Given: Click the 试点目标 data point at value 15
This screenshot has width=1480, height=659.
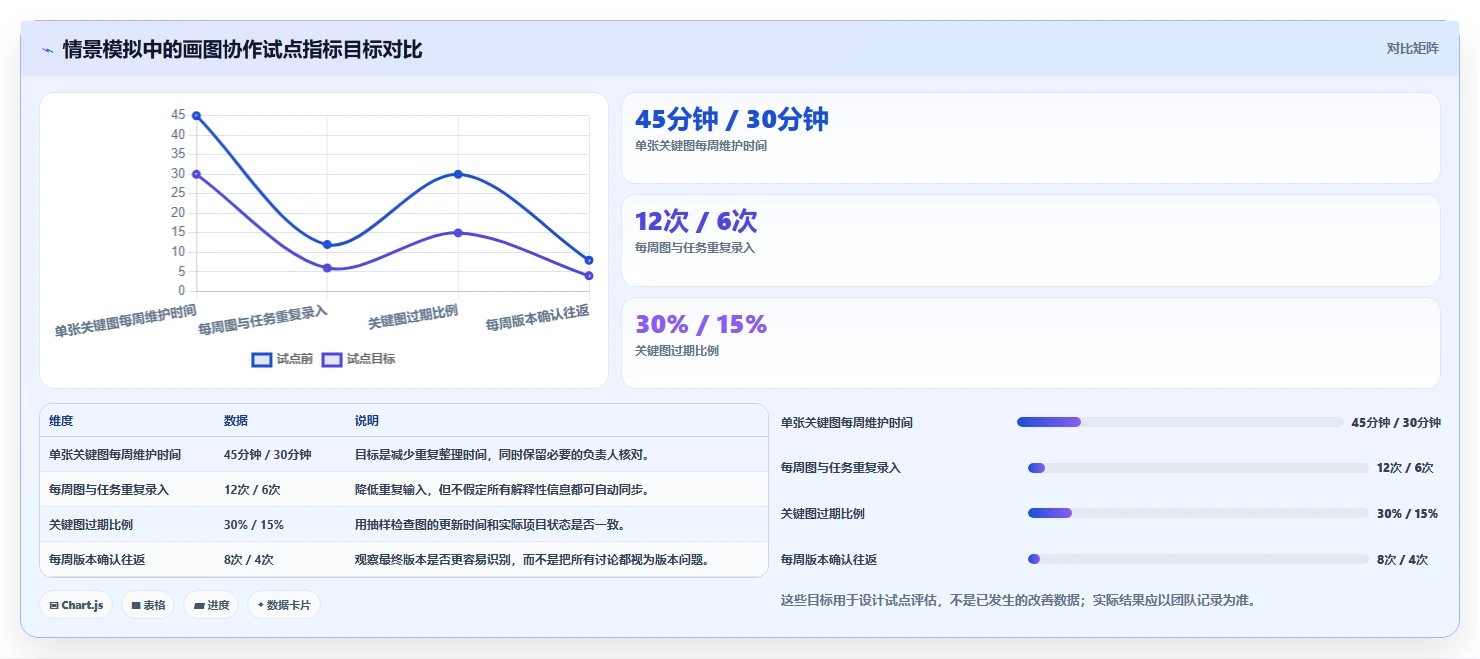Looking at the screenshot, I should (x=458, y=233).
